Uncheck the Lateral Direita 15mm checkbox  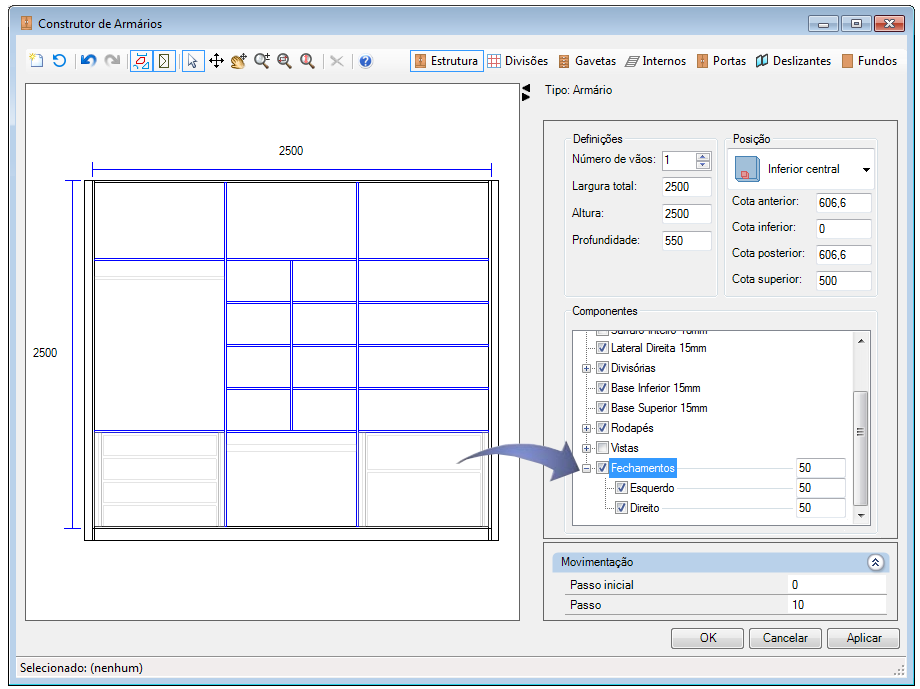pyautogui.click(x=602, y=348)
